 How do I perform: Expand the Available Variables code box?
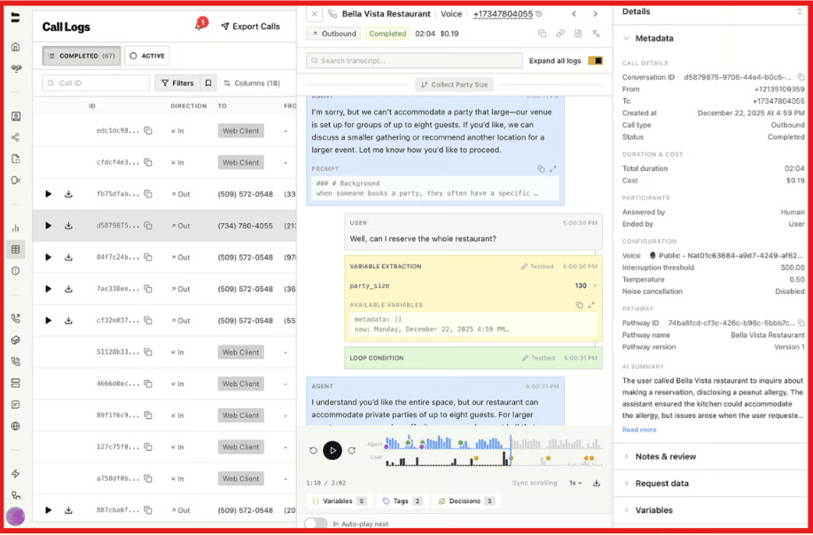click(x=592, y=305)
